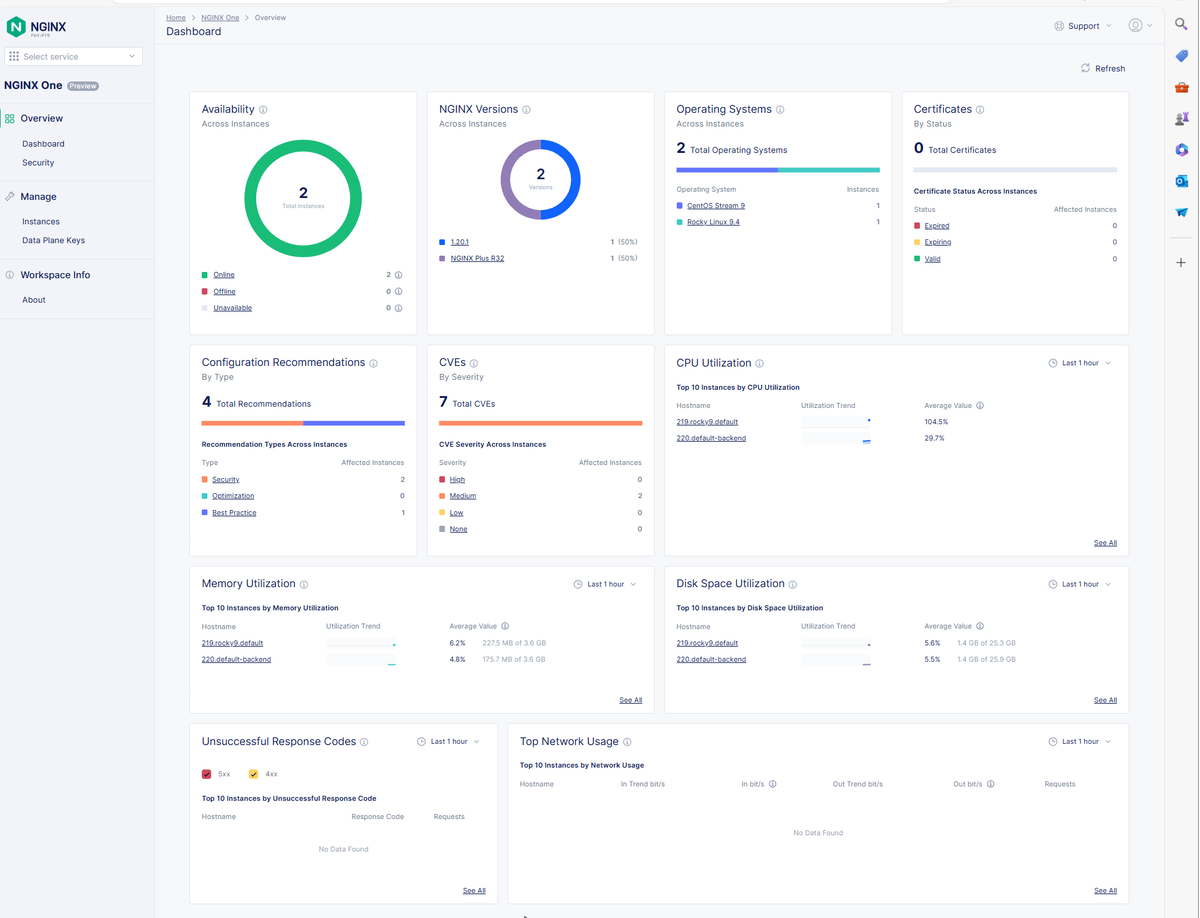Click the info icon next to Online count
Viewport: 1200px width, 918px height.
(x=398, y=275)
